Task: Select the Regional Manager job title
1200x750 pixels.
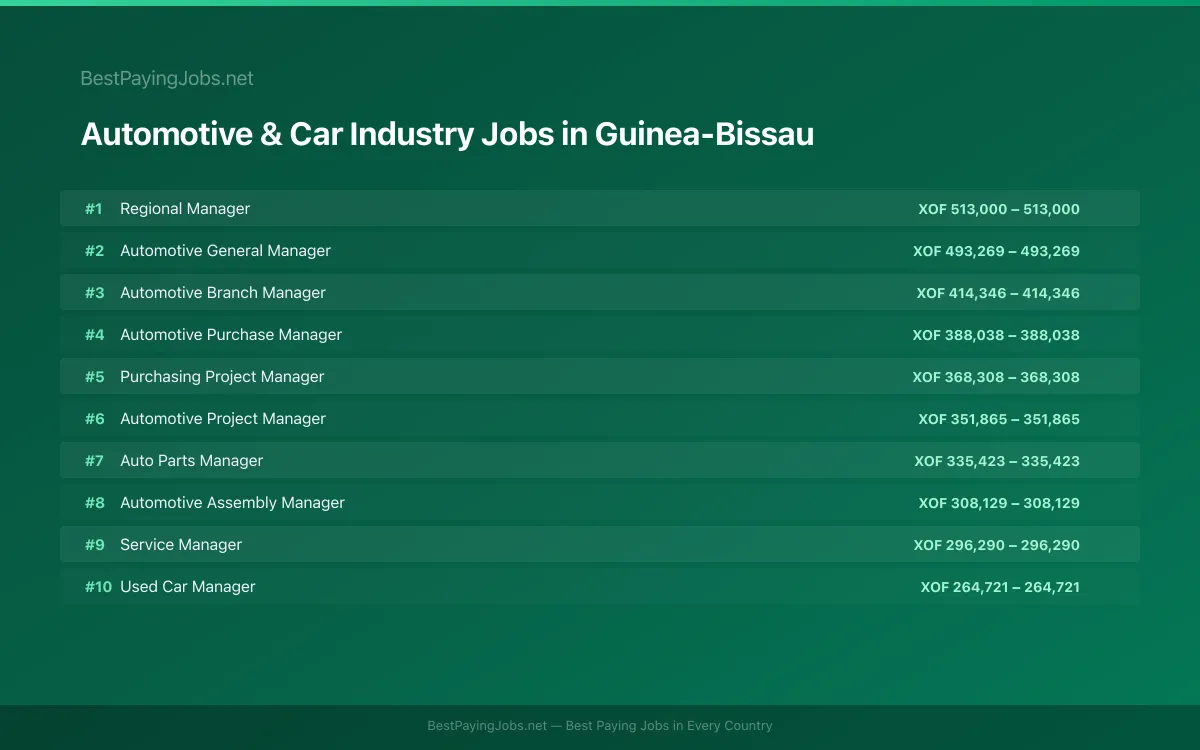Action: coord(185,209)
